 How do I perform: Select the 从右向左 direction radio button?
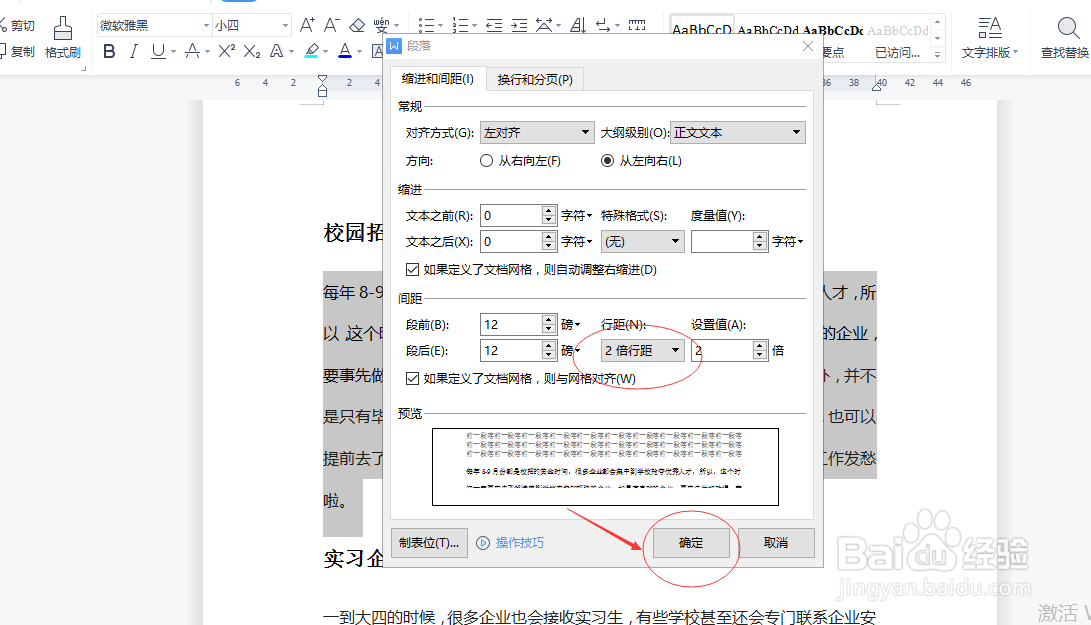[487, 160]
